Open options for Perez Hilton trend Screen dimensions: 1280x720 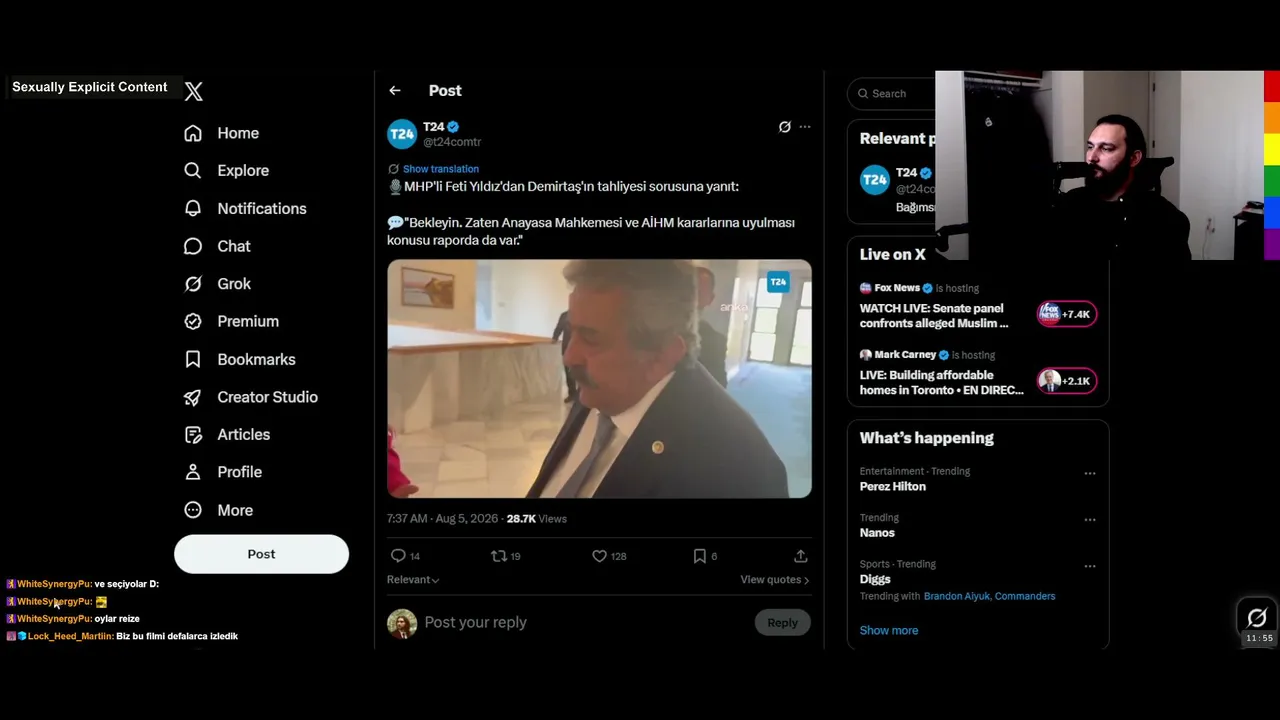coord(1090,473)
